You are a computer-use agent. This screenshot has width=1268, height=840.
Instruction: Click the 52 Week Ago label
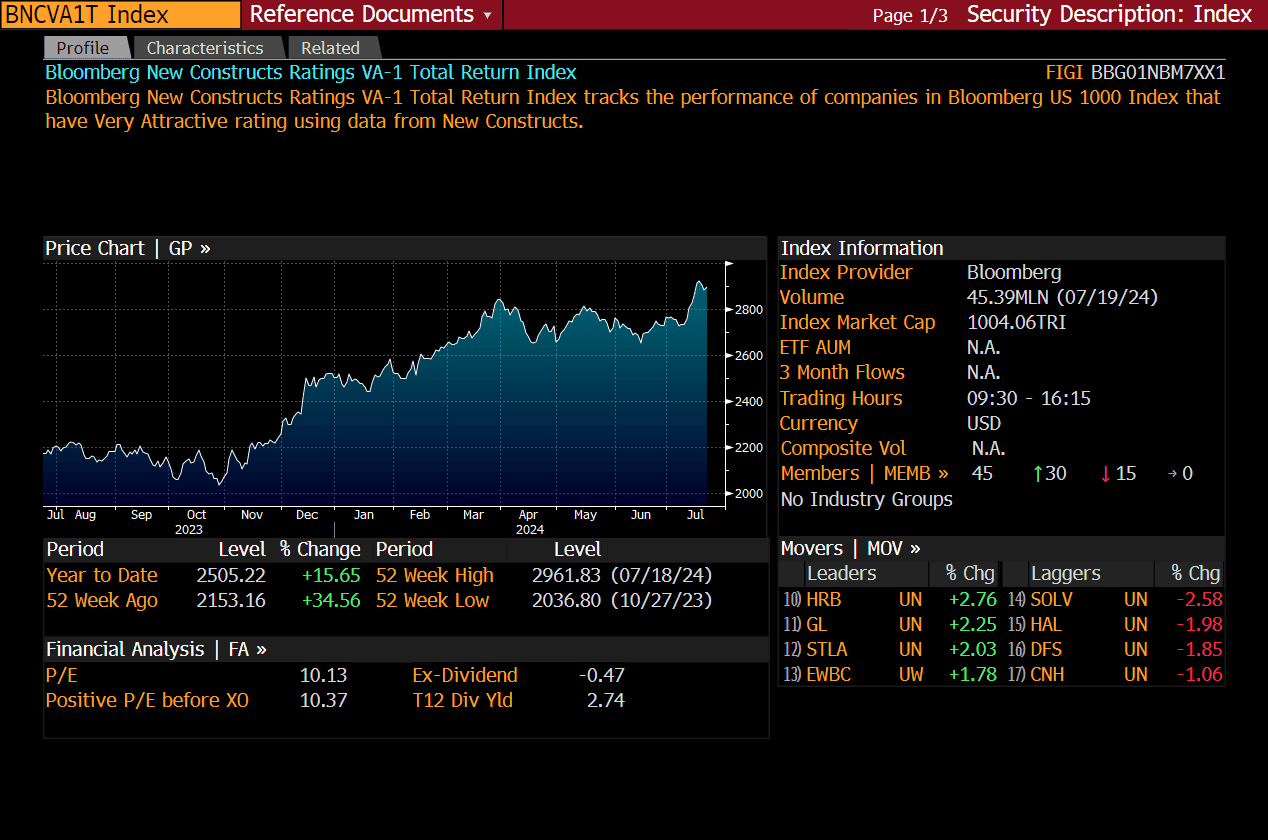[102, 600]
